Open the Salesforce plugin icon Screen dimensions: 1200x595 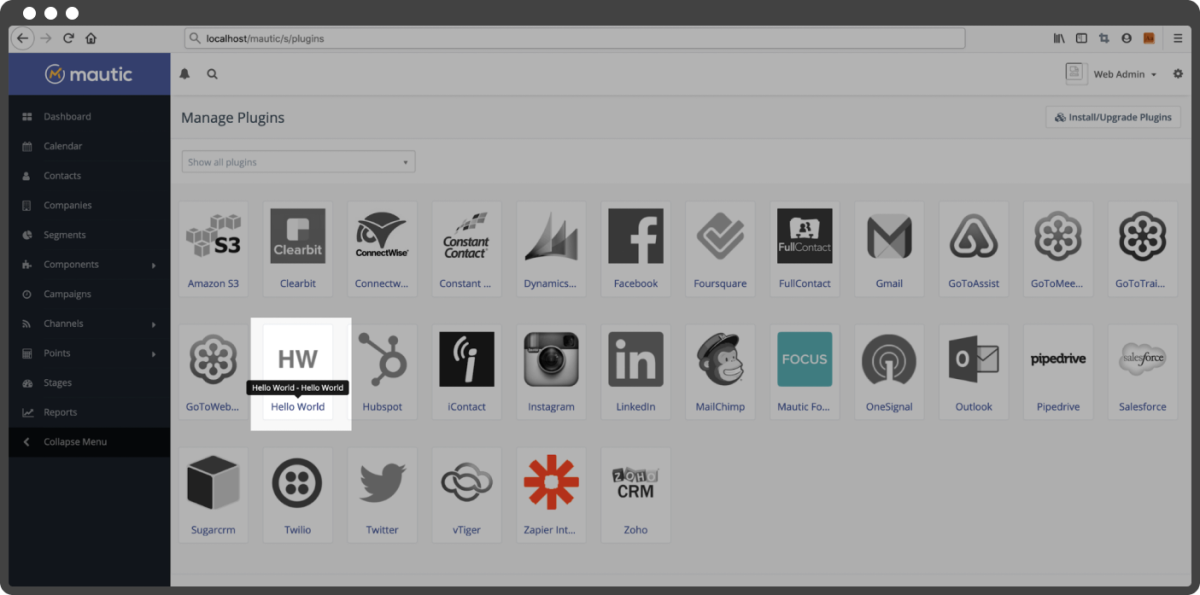(1143, 359)
